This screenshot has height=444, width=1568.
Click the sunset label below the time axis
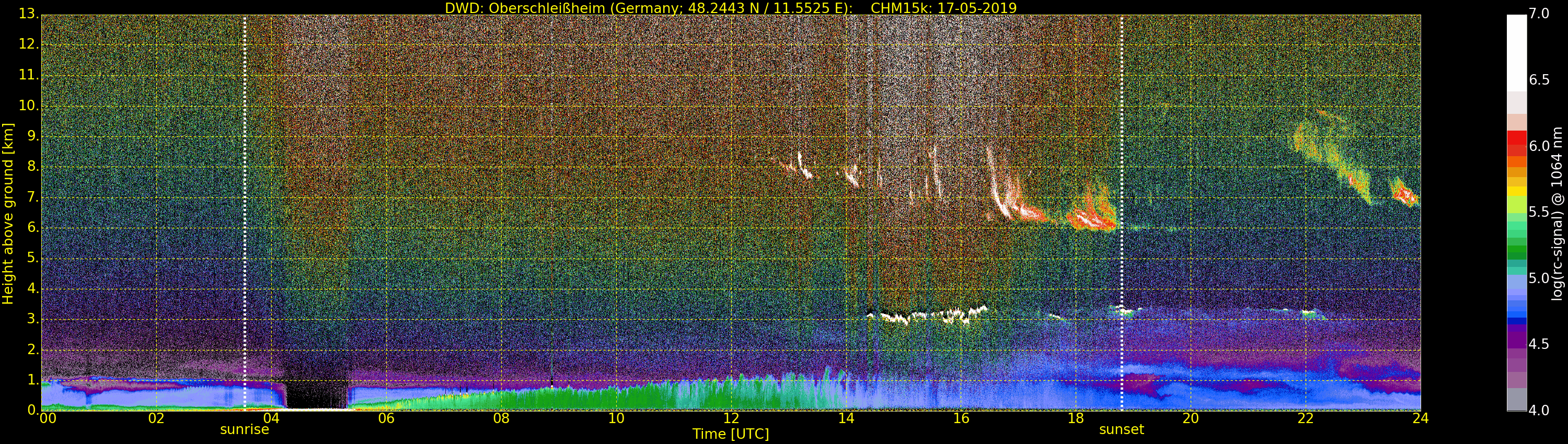[x=1121, y=429]
